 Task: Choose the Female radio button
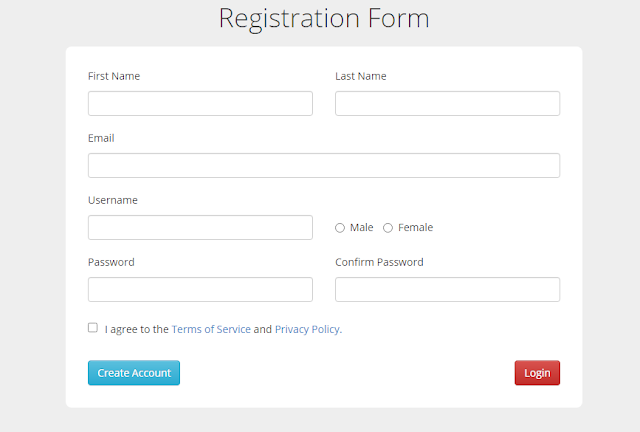point(388,228)
